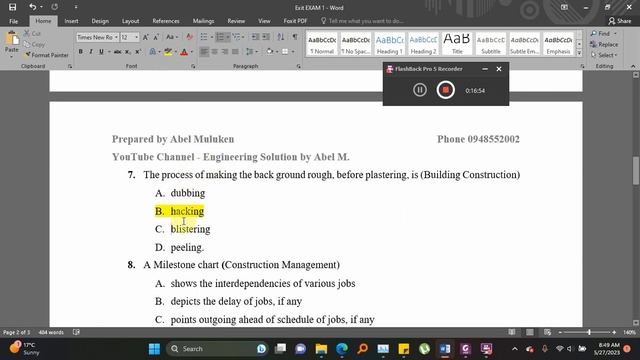Click the Cut command
Viewport: 640px width, 360px height.
[32, 33]
